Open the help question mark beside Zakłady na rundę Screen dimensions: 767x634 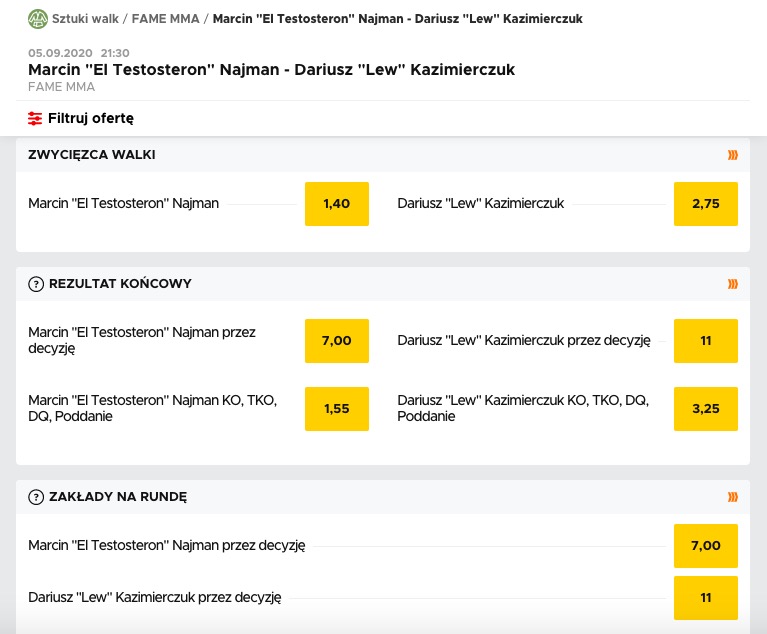point(36,497)
